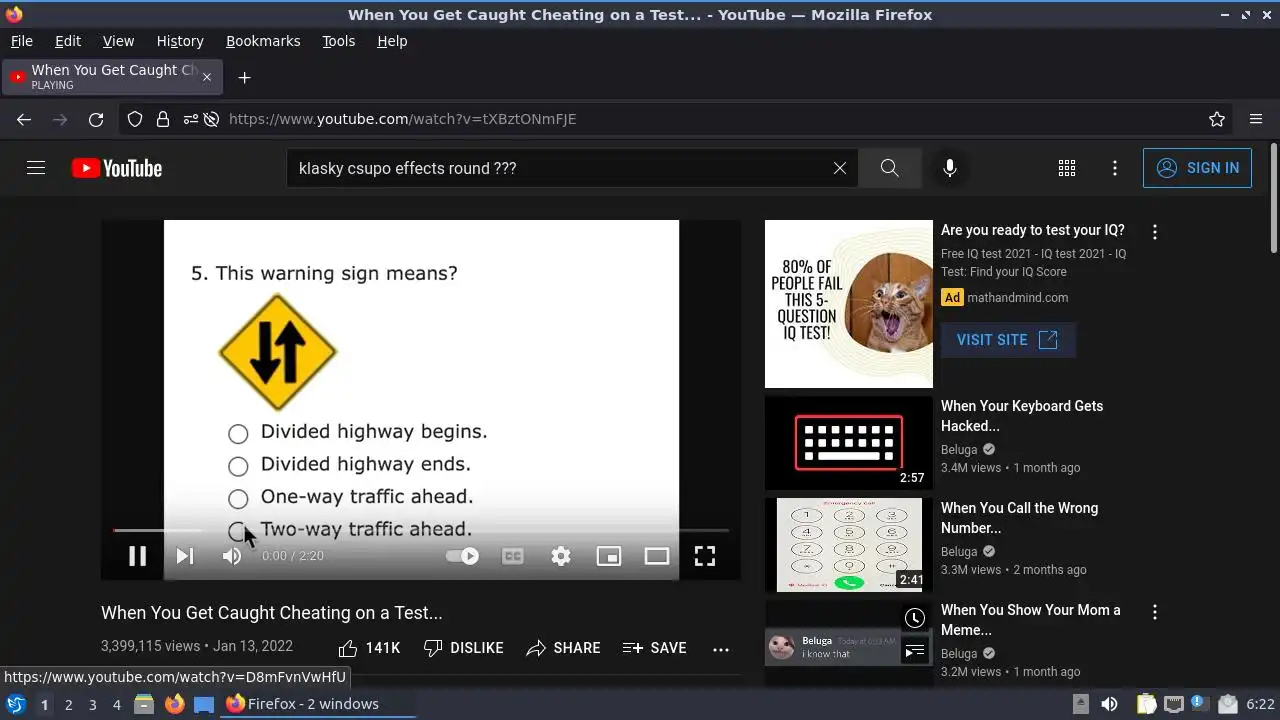The width and height of the screenshot is (1280, 720).
Task: Like the video with 141K likes
Action: (x=369, y=648)
